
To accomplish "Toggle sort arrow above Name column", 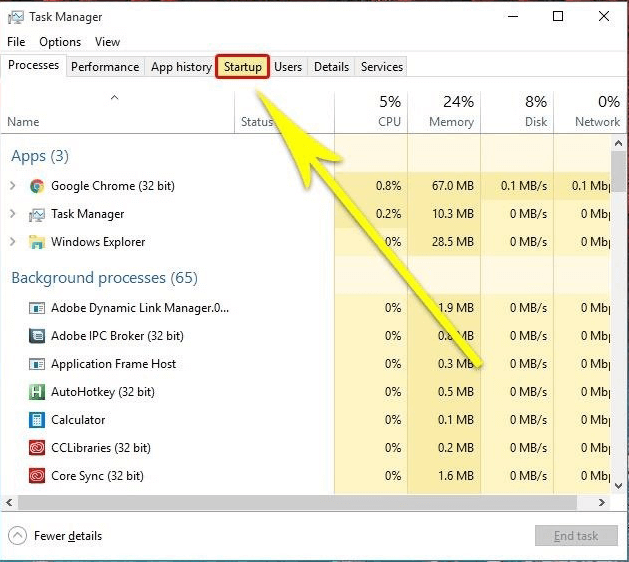I will [x=115, y=97].
